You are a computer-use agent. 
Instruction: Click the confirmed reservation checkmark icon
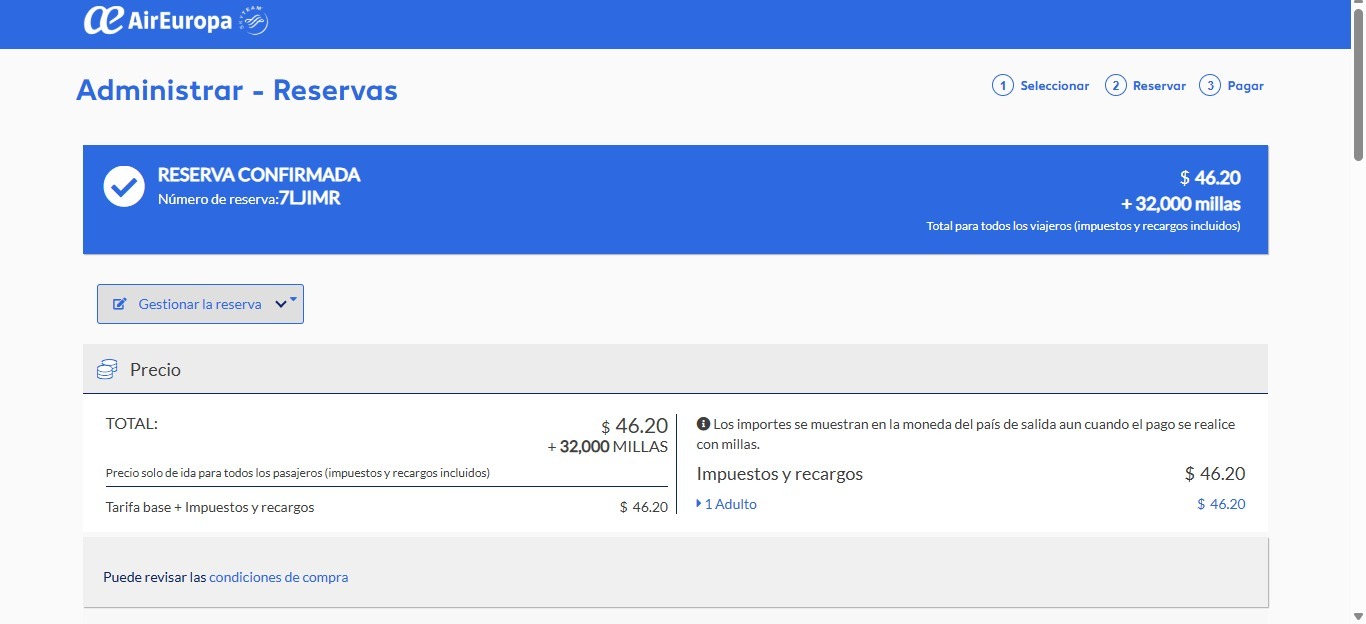pyautogui.click(x=124, y=186)
